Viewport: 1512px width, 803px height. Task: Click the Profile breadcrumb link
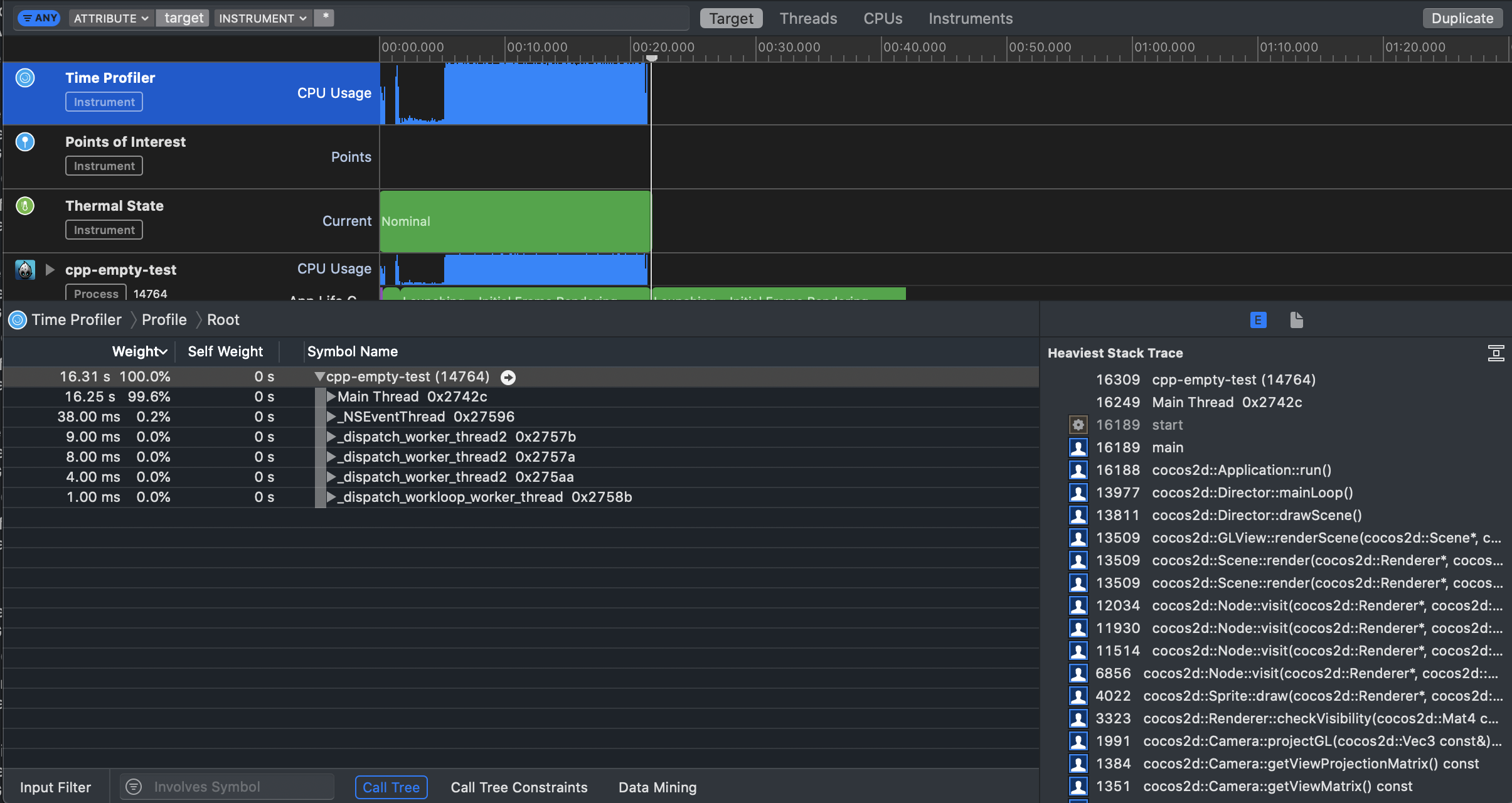(164, 319)
